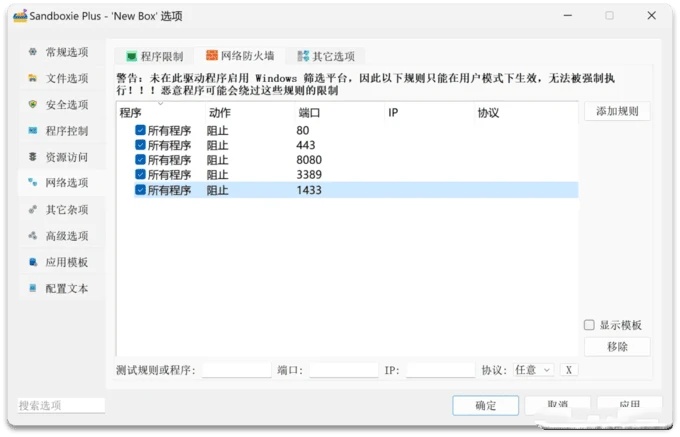
Task: Click the 其它选项 tab icon
Action: point(303,56)
